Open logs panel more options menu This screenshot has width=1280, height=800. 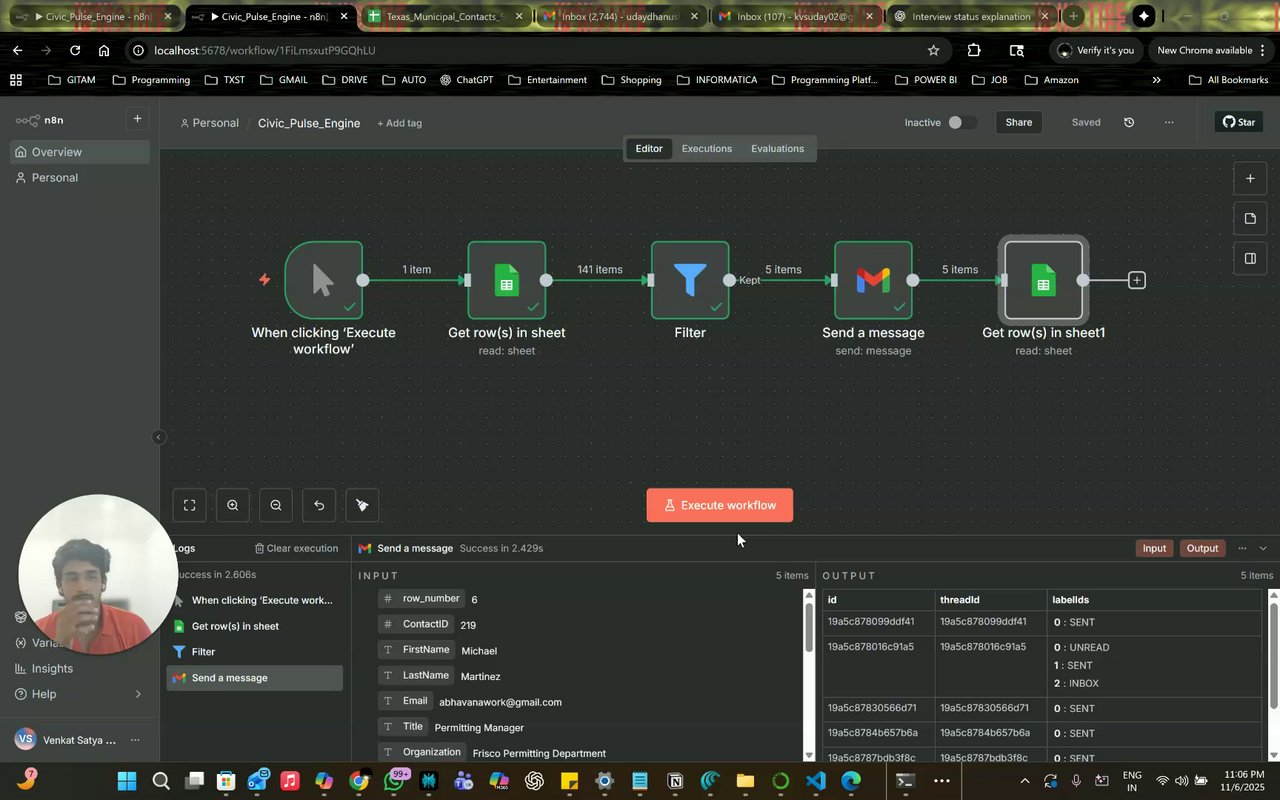[x=1242, y=548]
